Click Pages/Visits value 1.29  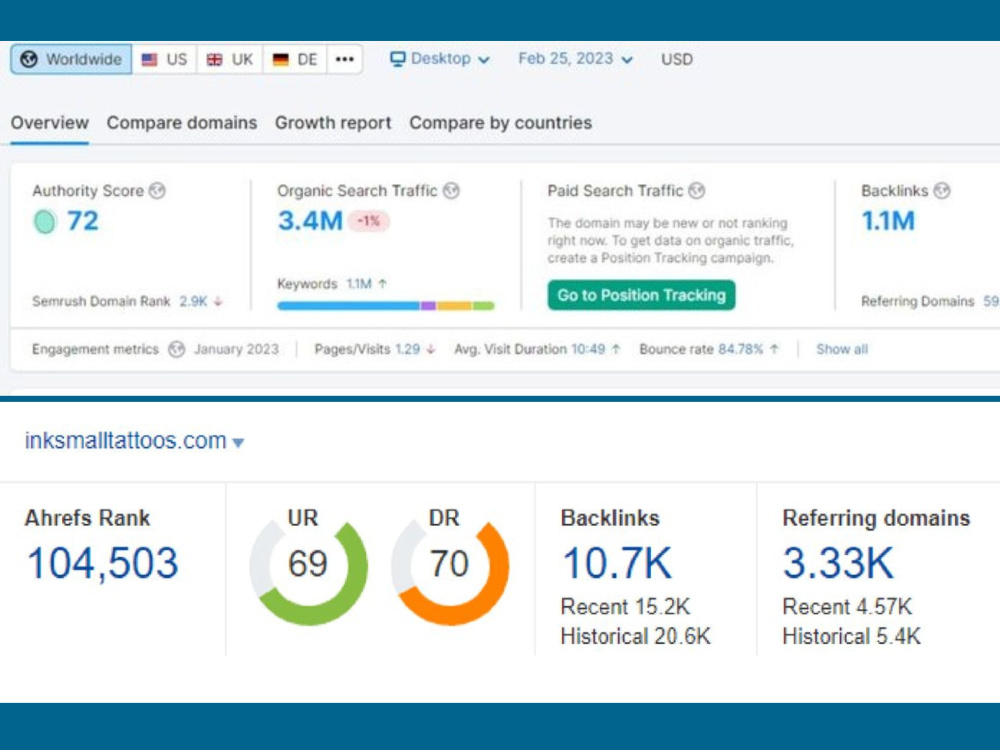pos(408,349)
